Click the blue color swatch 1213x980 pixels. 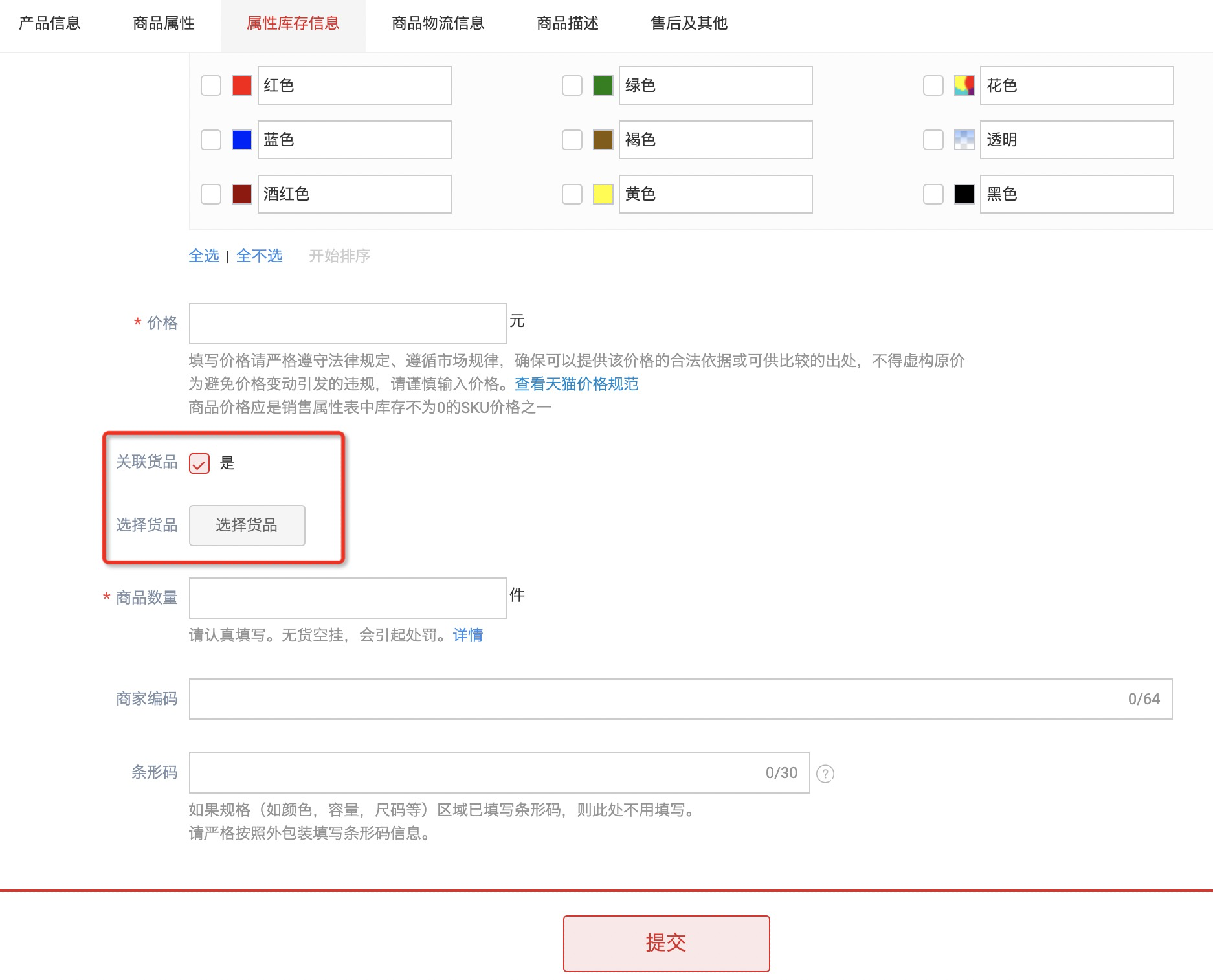click(242, 140)
